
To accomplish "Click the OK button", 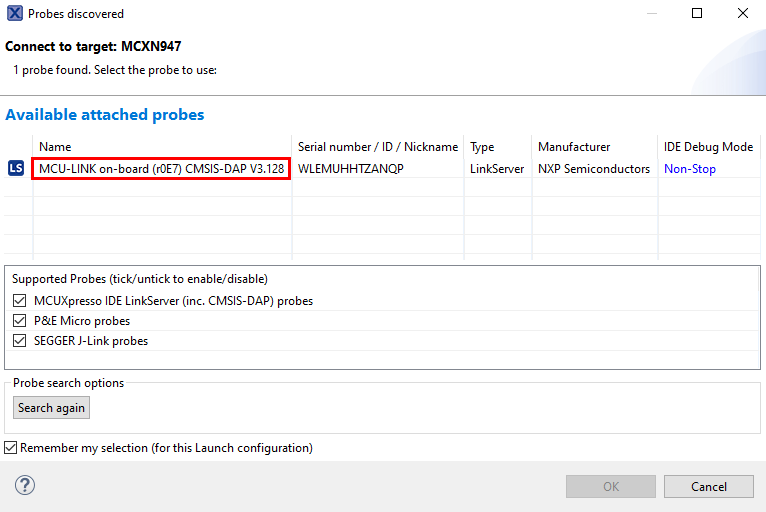I will 610,487.
